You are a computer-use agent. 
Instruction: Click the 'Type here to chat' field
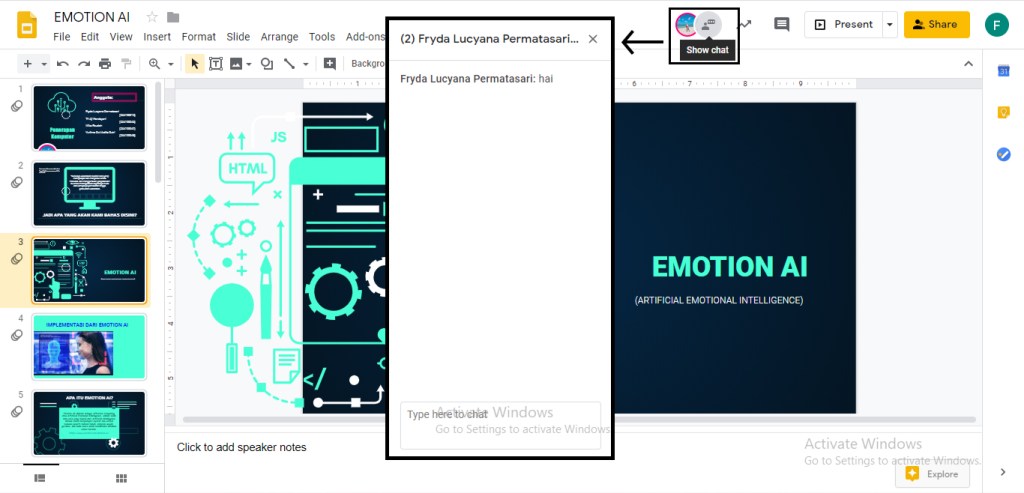click(500, 425)
